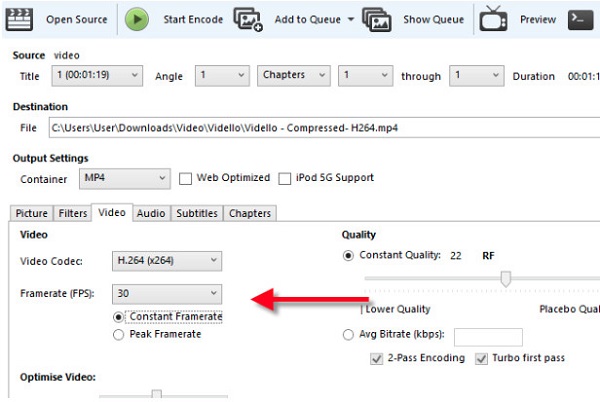Click the destination File path field
This screenshot has width=600, height=402.
pyautogui.click(x=300, y=128)
